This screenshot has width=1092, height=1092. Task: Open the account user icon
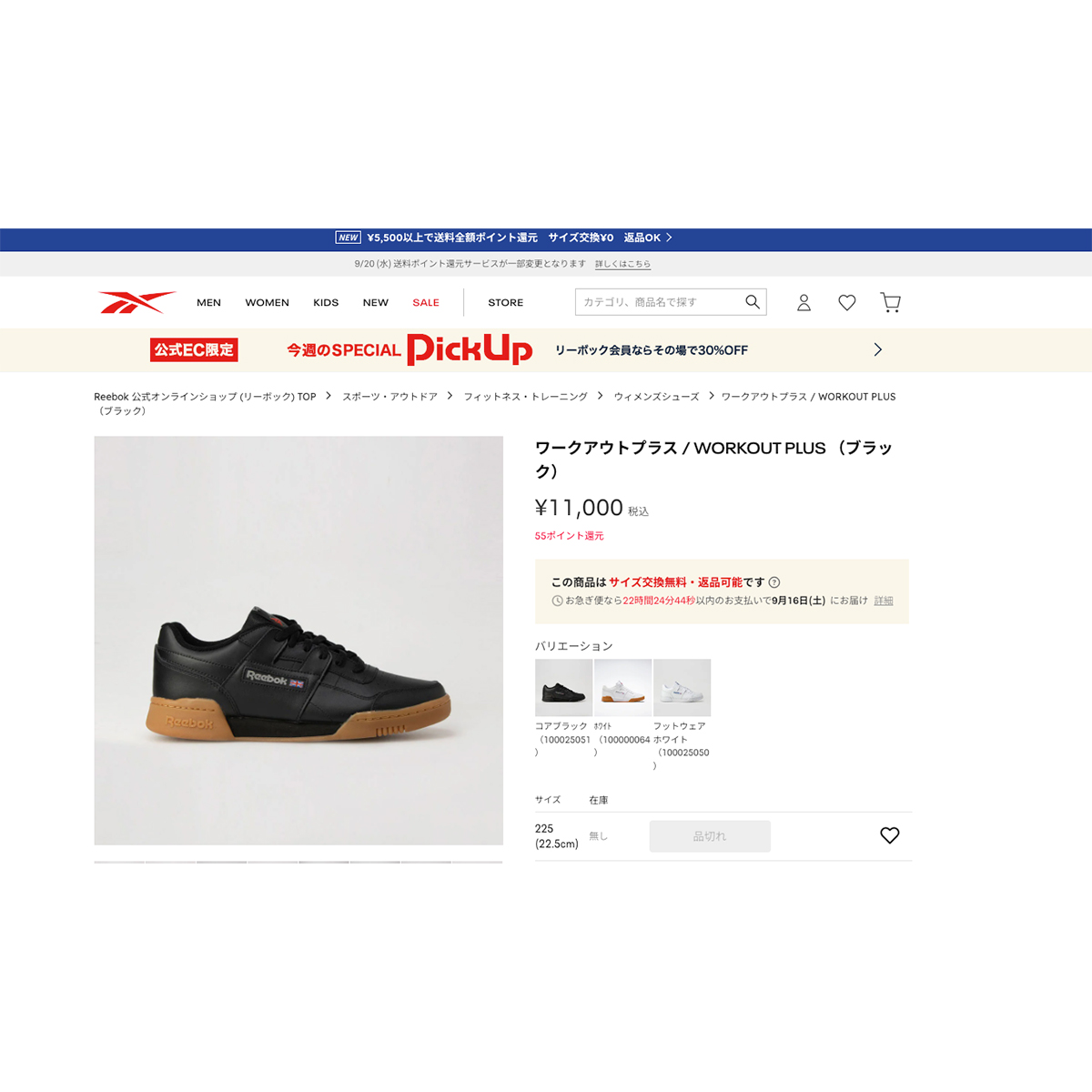click(804, 302)
